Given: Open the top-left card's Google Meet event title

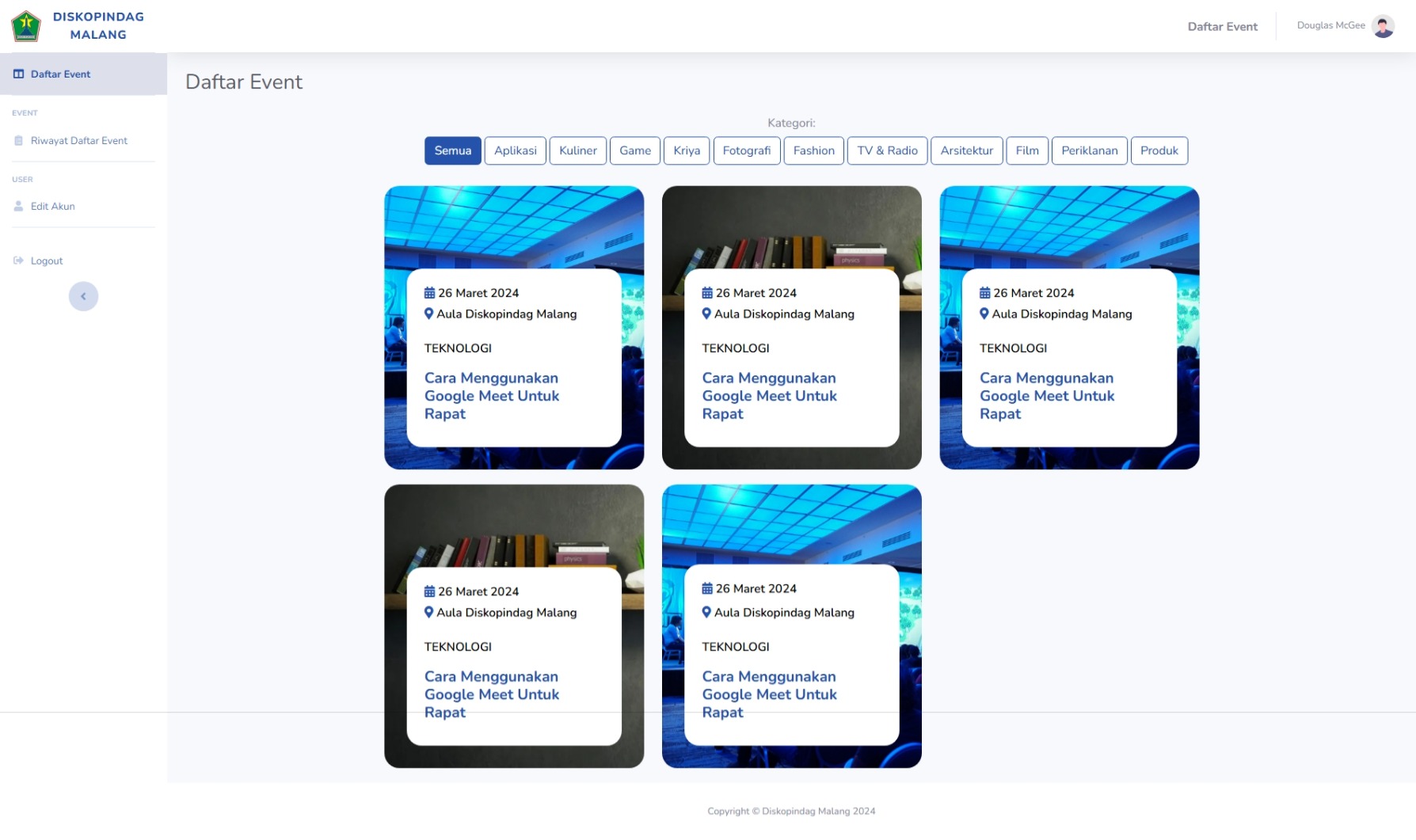Looking at the screenshot, I should pos(492,396).
